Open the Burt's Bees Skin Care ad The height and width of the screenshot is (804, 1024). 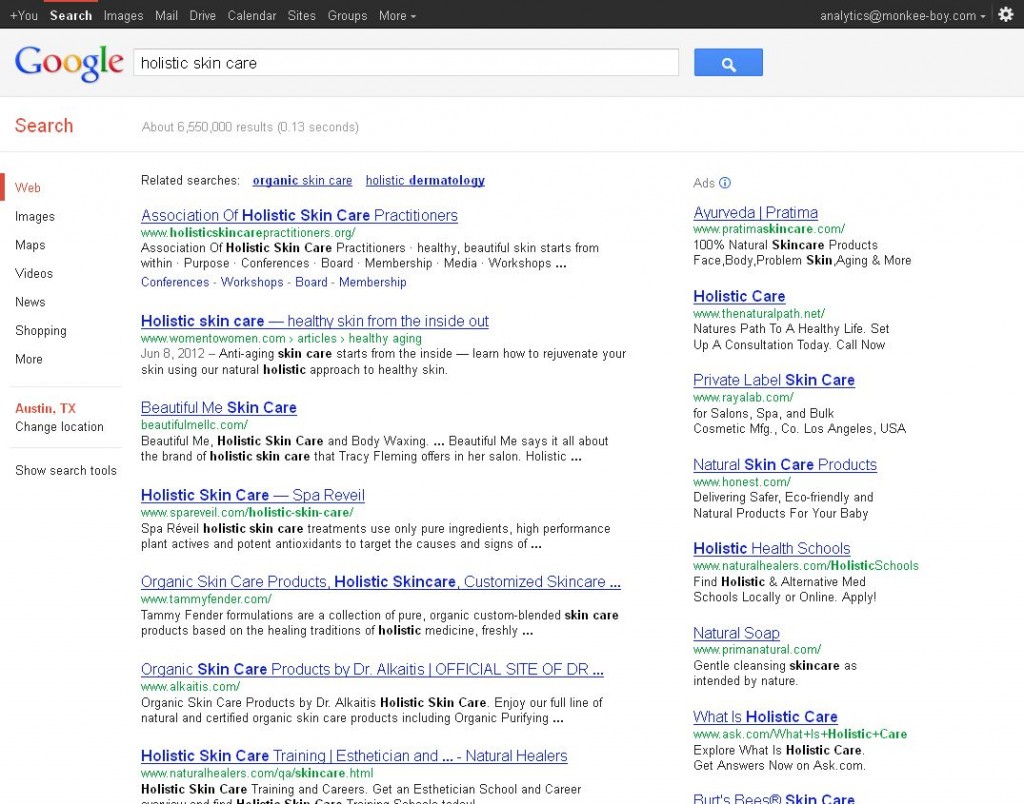[x=774, y=798]
